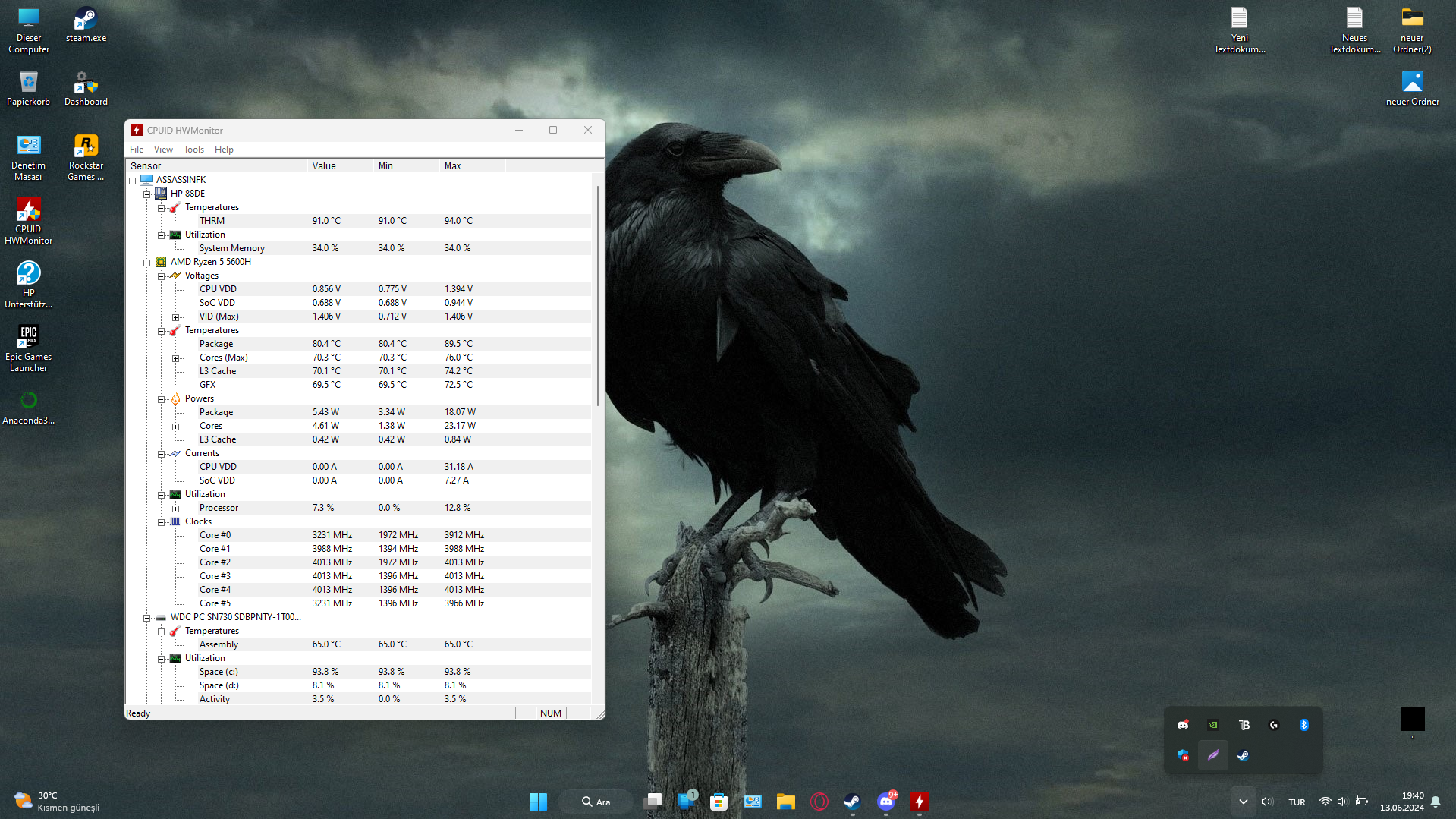Open weather widget showing 30°C

[x=57, y=802]
